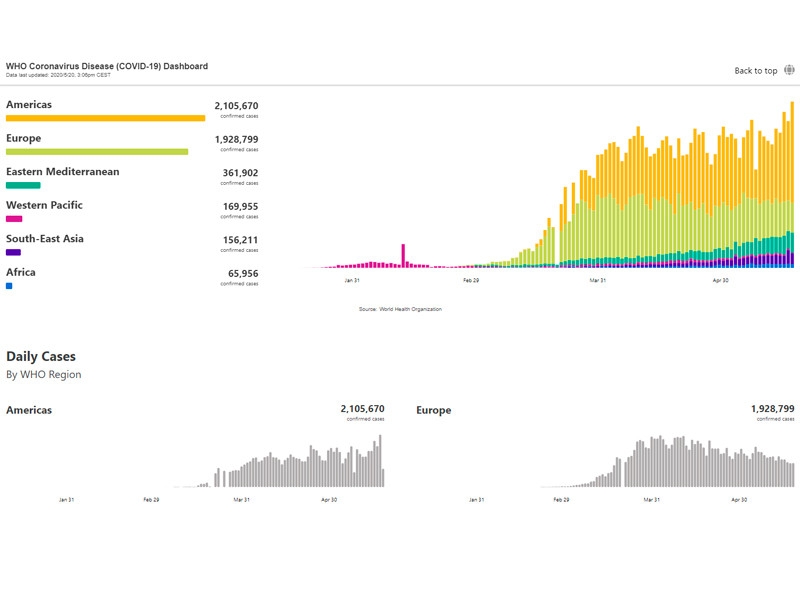
Task: Pick South-East Asia in the region list
Action: pyautogui.click(x=45, y=239)
